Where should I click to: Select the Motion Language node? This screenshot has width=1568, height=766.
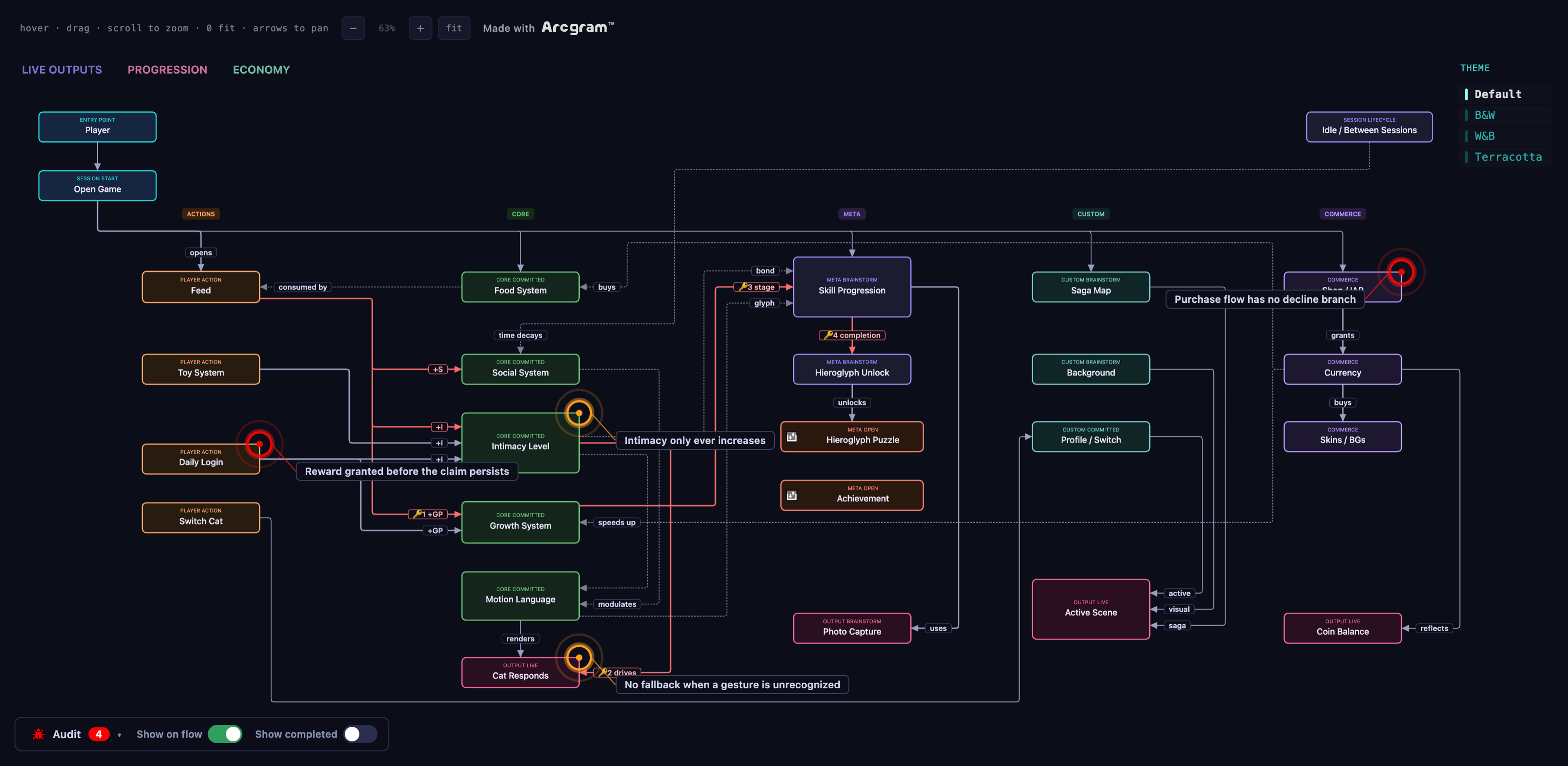[521, 596]
